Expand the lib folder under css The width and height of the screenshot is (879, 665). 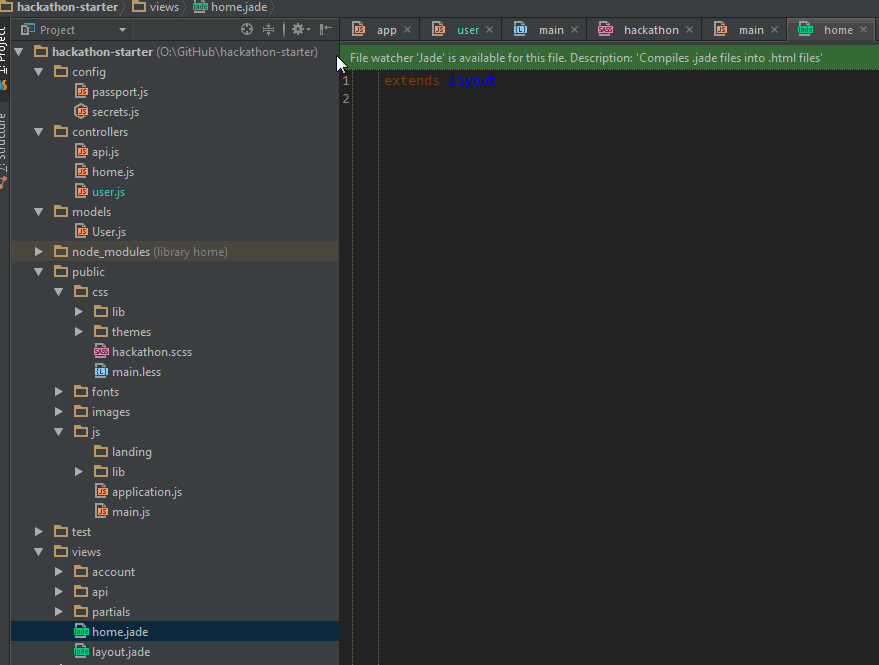pos(79,312)
